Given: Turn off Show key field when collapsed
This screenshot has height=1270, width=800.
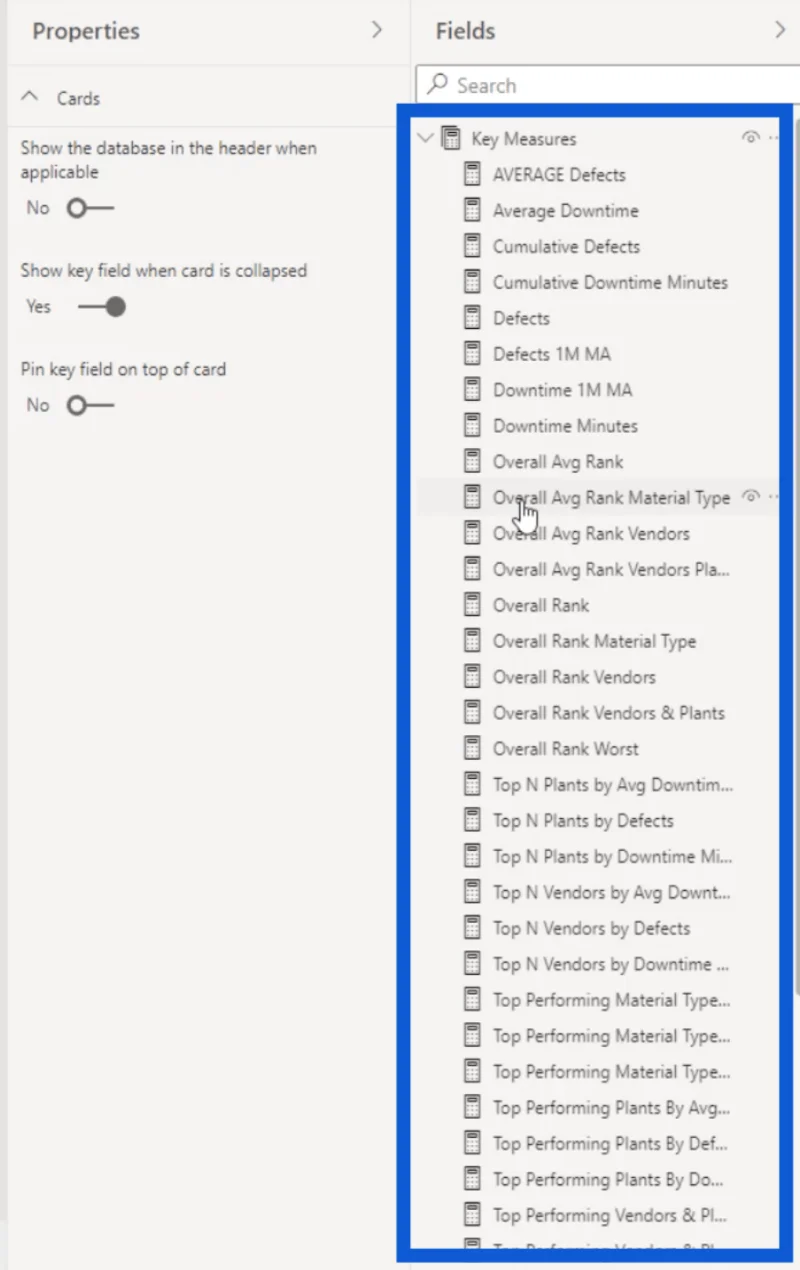Looking at the screenshot, I should tap(102, 306).
